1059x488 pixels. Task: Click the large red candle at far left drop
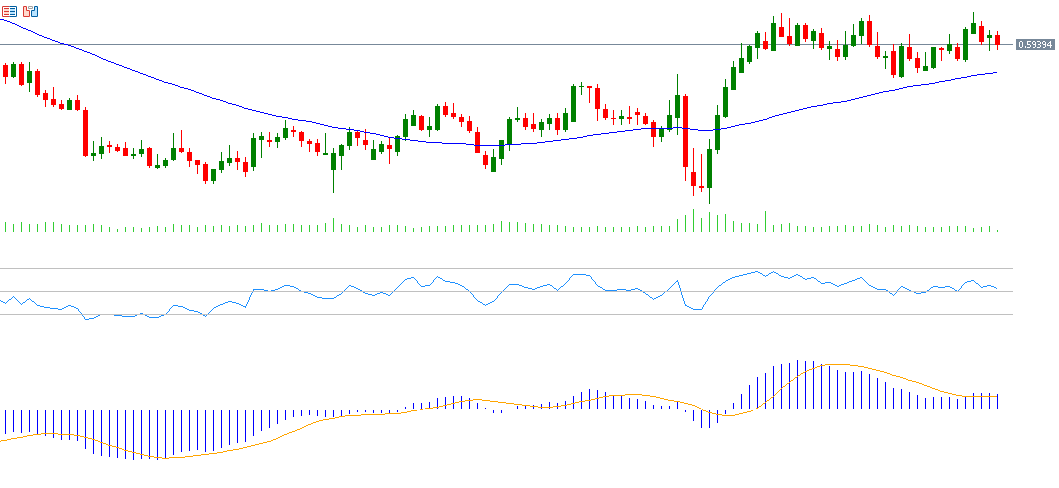85,132
